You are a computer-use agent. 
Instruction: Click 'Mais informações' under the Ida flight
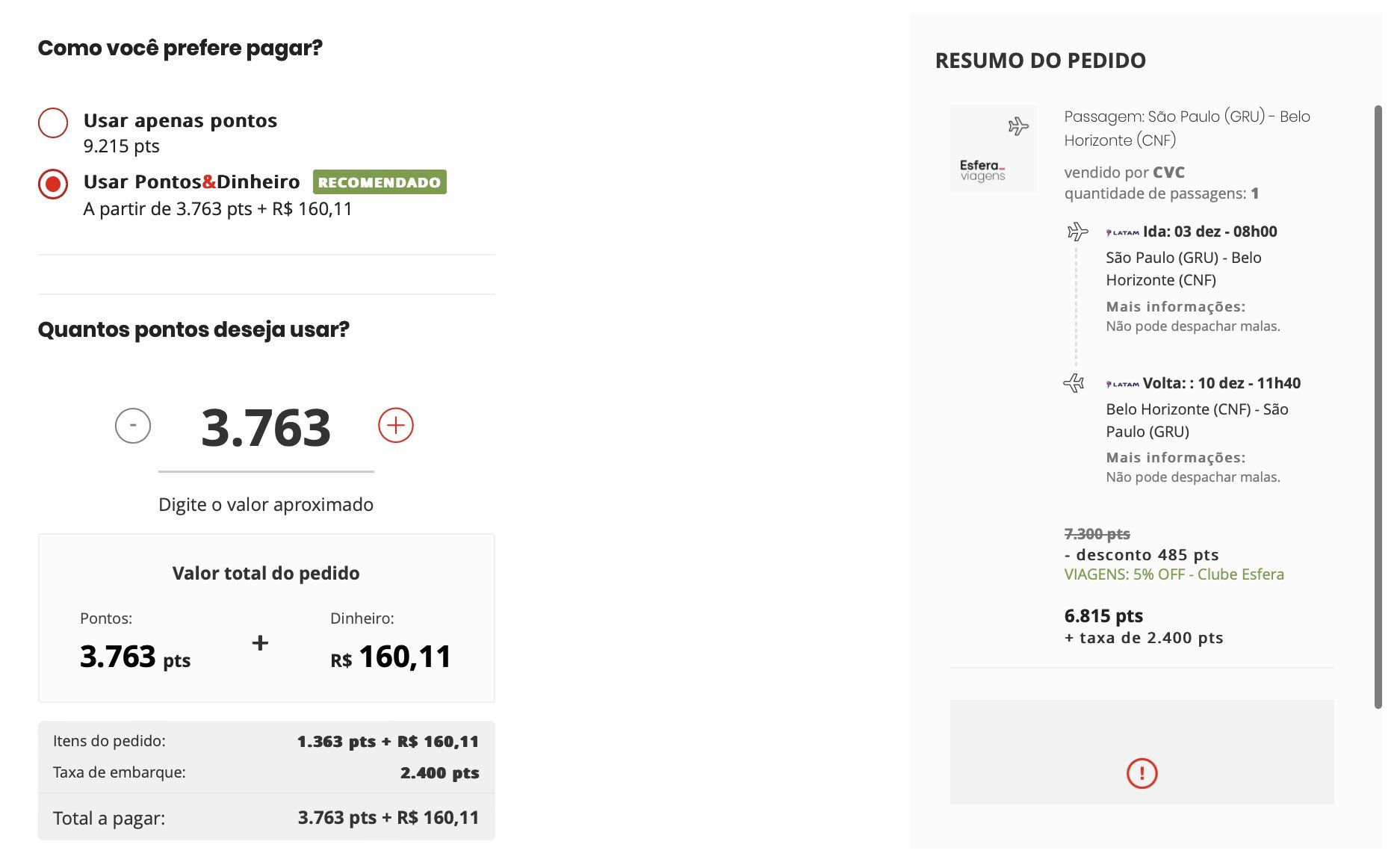[1175, 307]
